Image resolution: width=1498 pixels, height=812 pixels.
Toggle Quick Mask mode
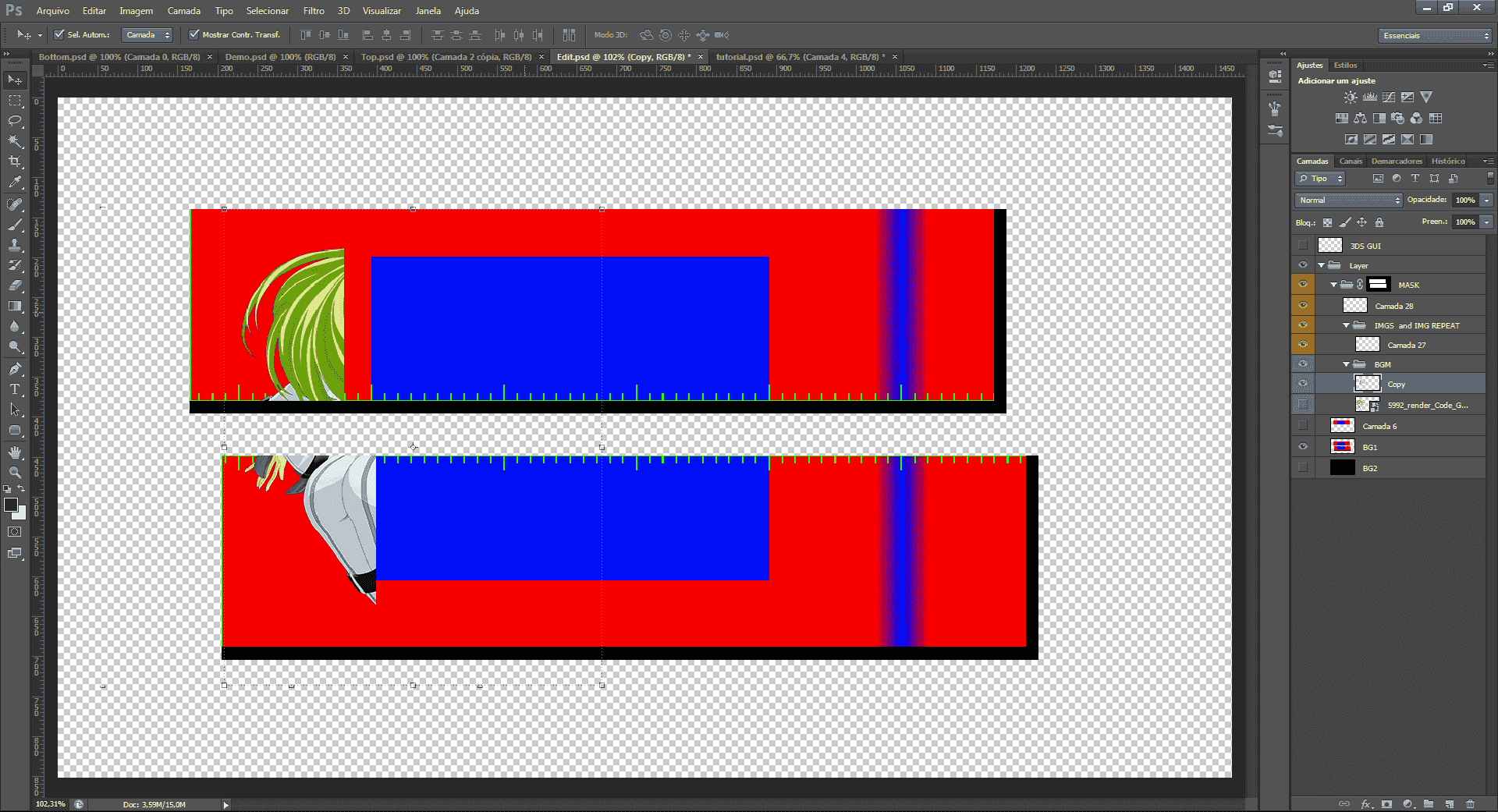pos(15,532)
